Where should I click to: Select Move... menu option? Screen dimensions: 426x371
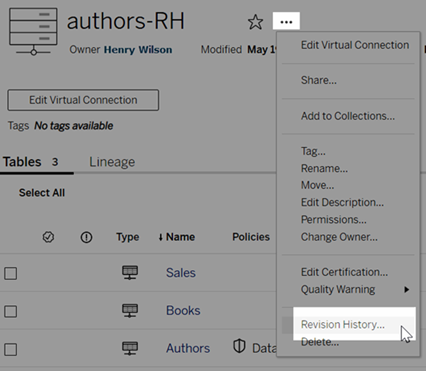(317, 185)
